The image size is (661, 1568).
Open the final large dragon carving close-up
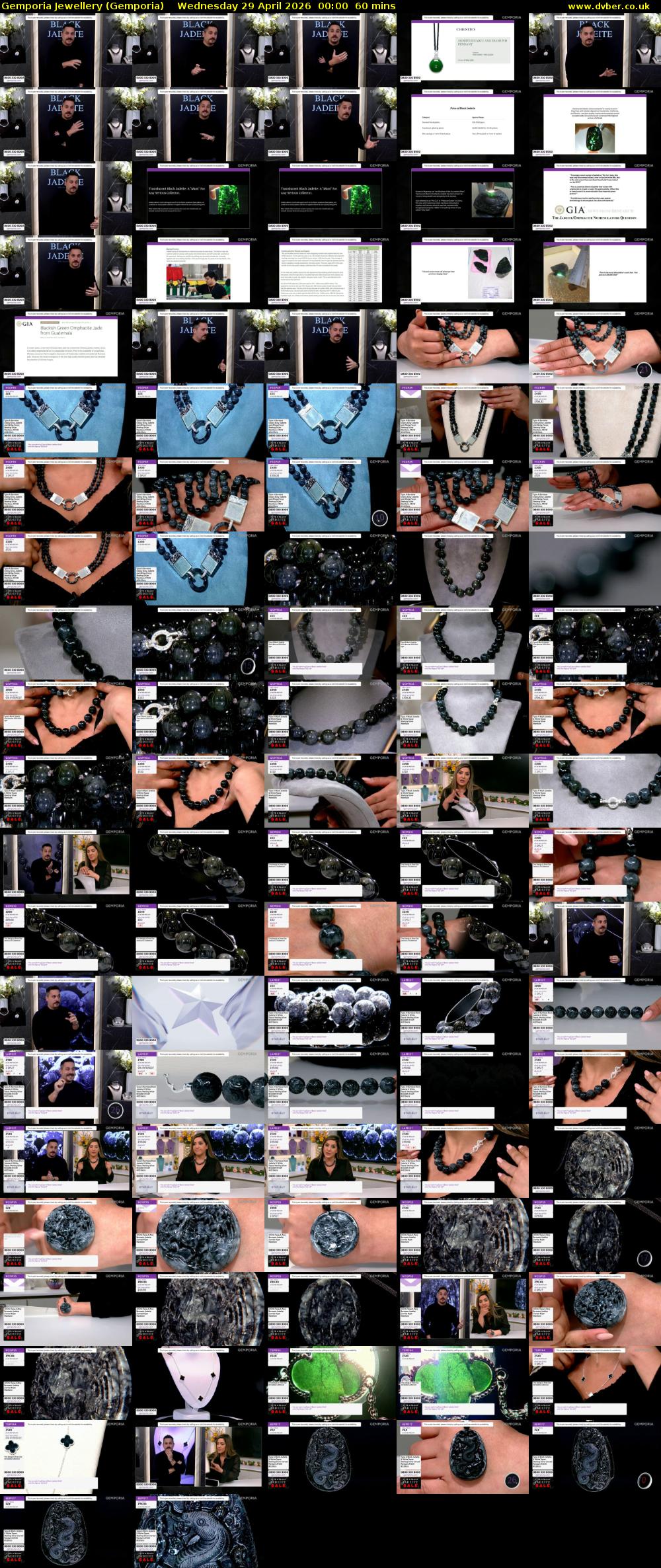pos(198,1531)
